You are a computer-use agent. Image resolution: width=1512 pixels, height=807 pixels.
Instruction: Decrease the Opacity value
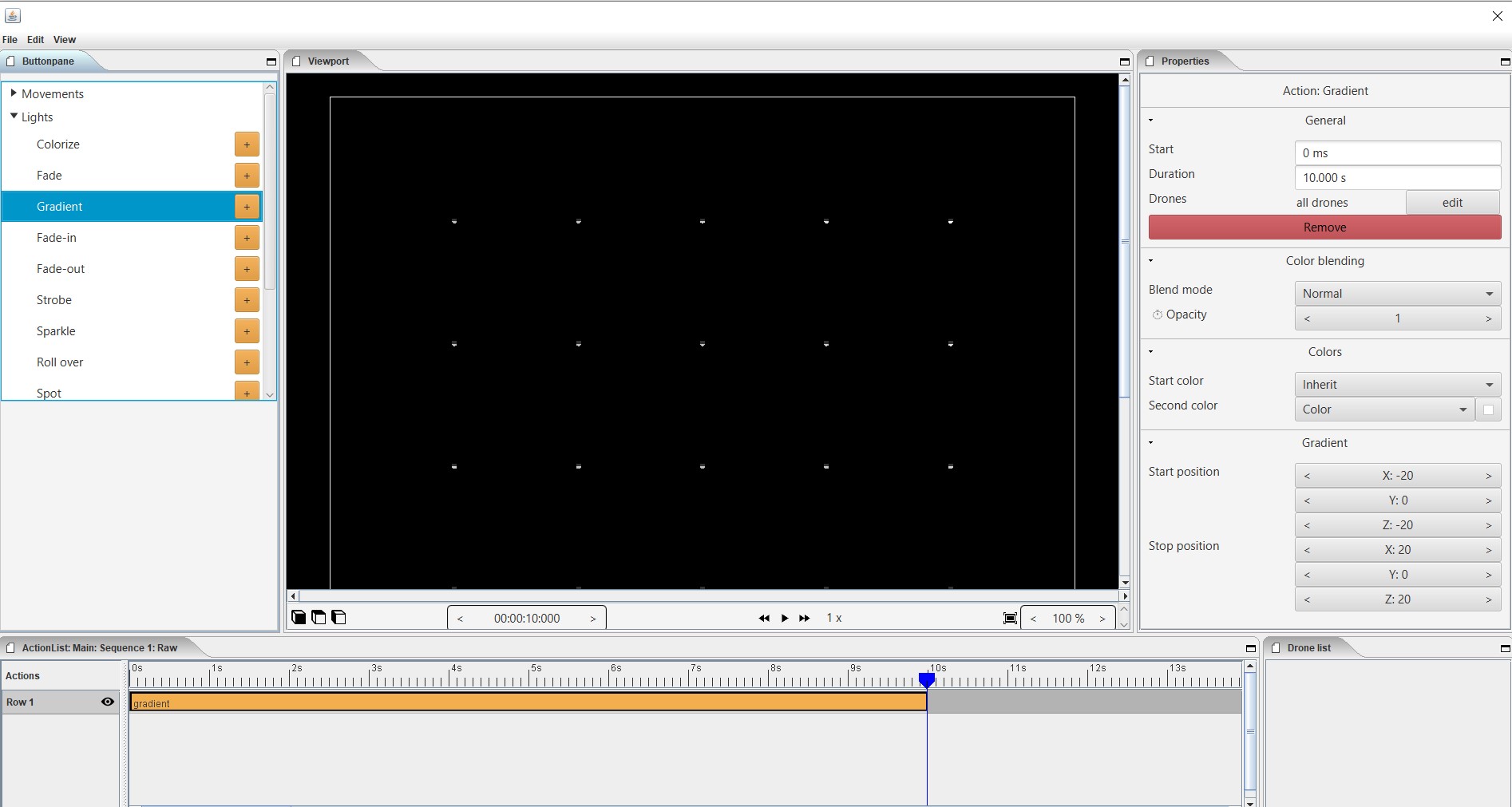pos(1307,318)
